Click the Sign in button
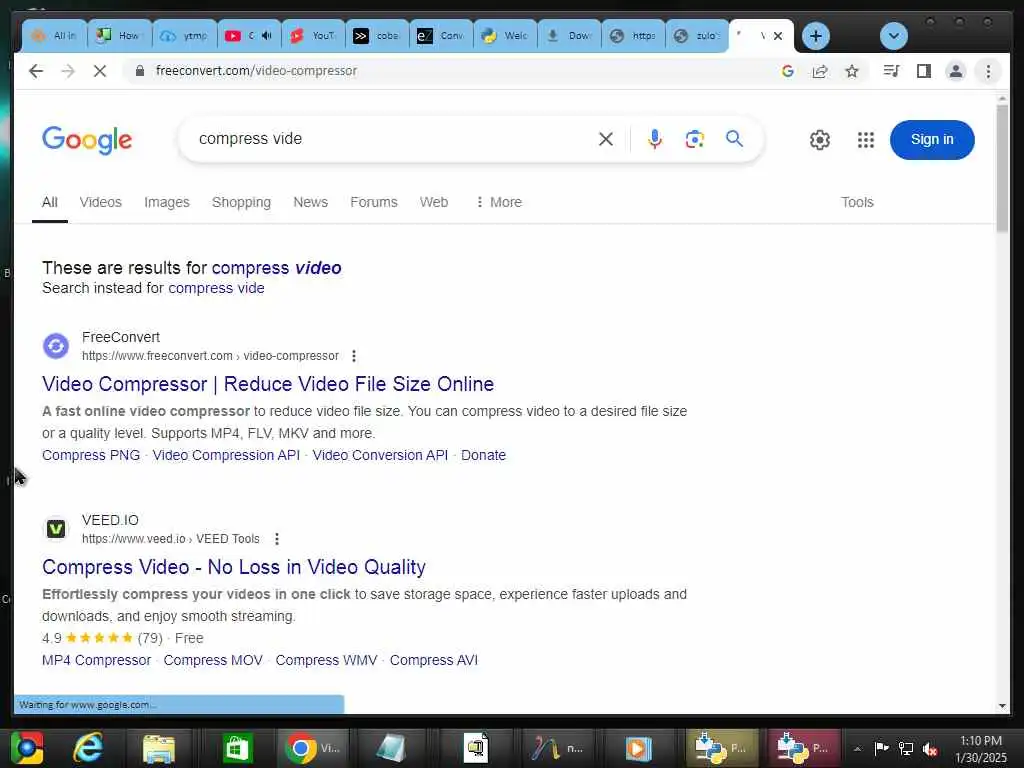 coord(932,140)
